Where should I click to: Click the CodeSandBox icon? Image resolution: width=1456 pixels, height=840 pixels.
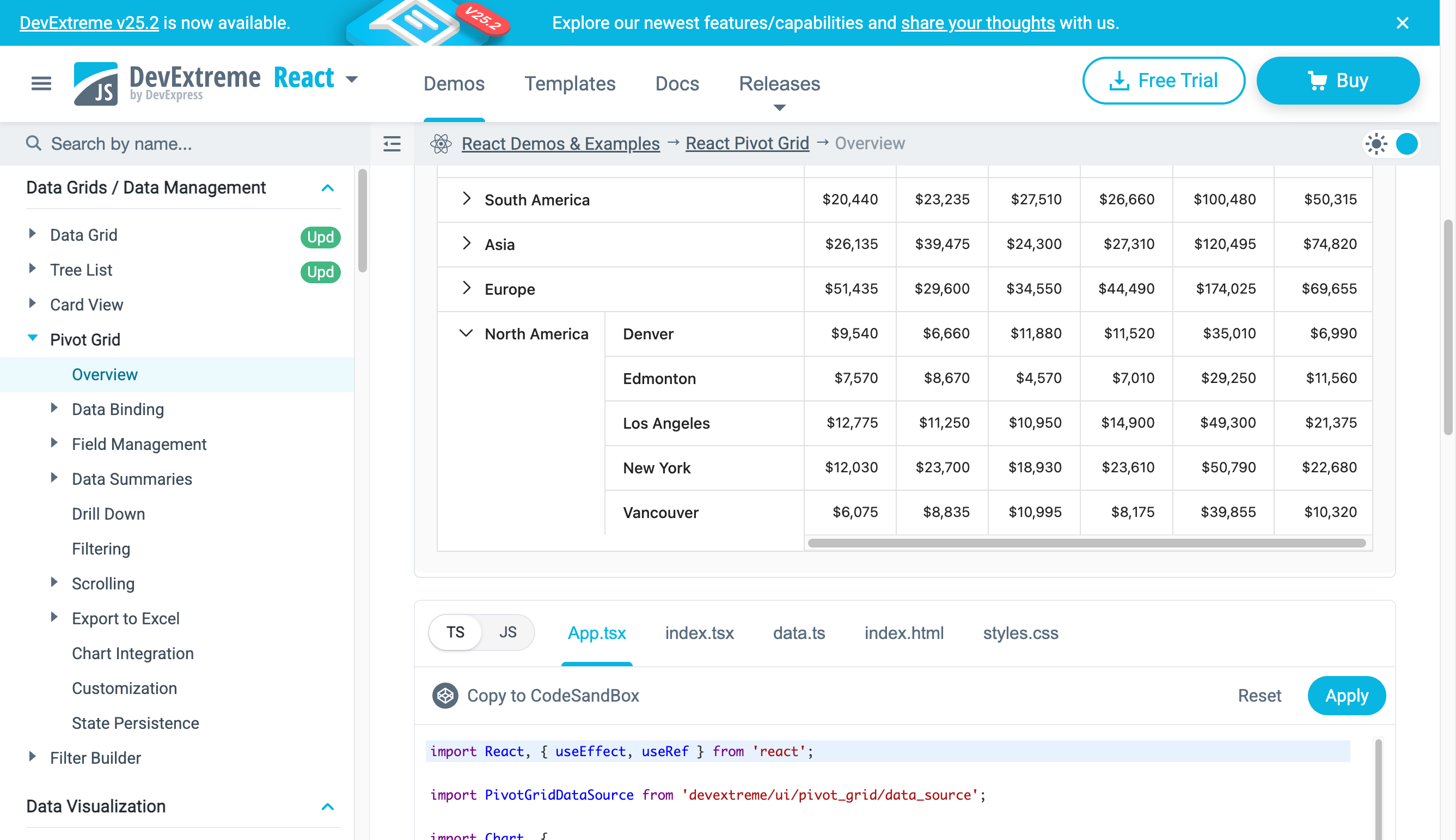(x=445, y=696)
